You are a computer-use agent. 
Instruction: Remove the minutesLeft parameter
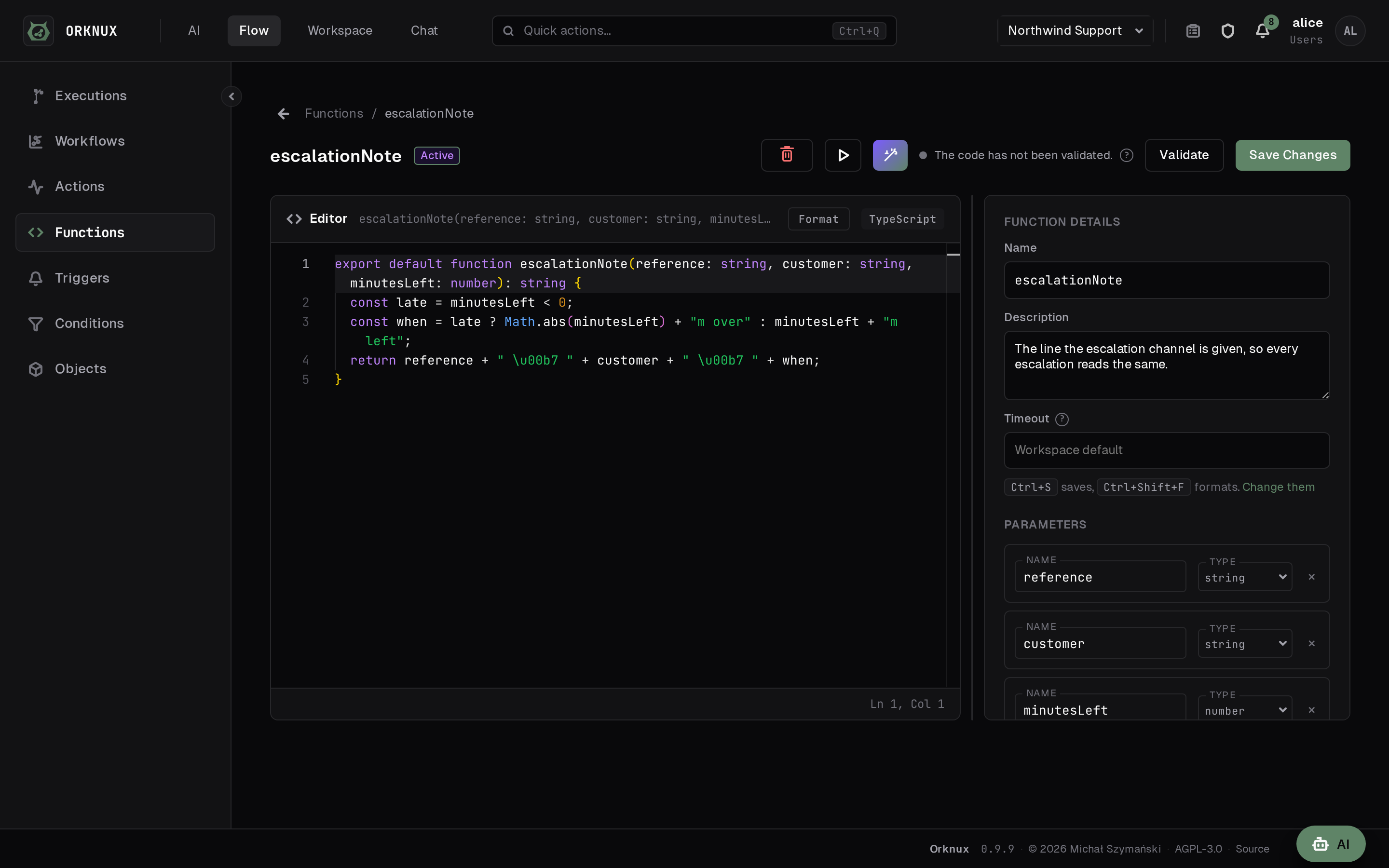pyautogui.click(x=1311, y=710)
